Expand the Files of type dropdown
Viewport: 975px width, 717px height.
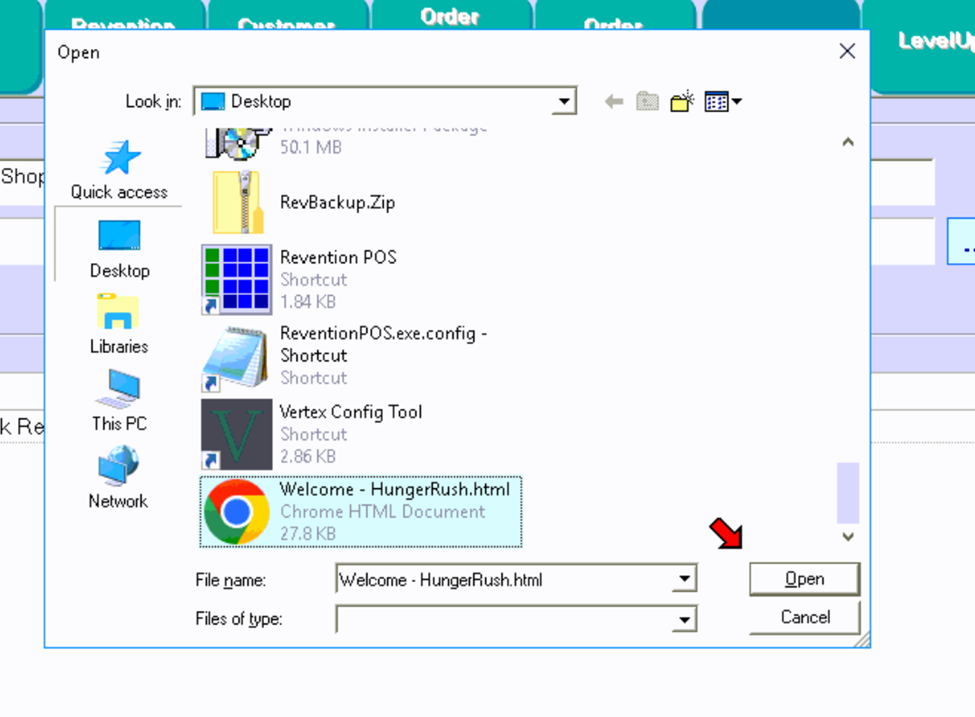pyautogui.click(x=684, y=619)
